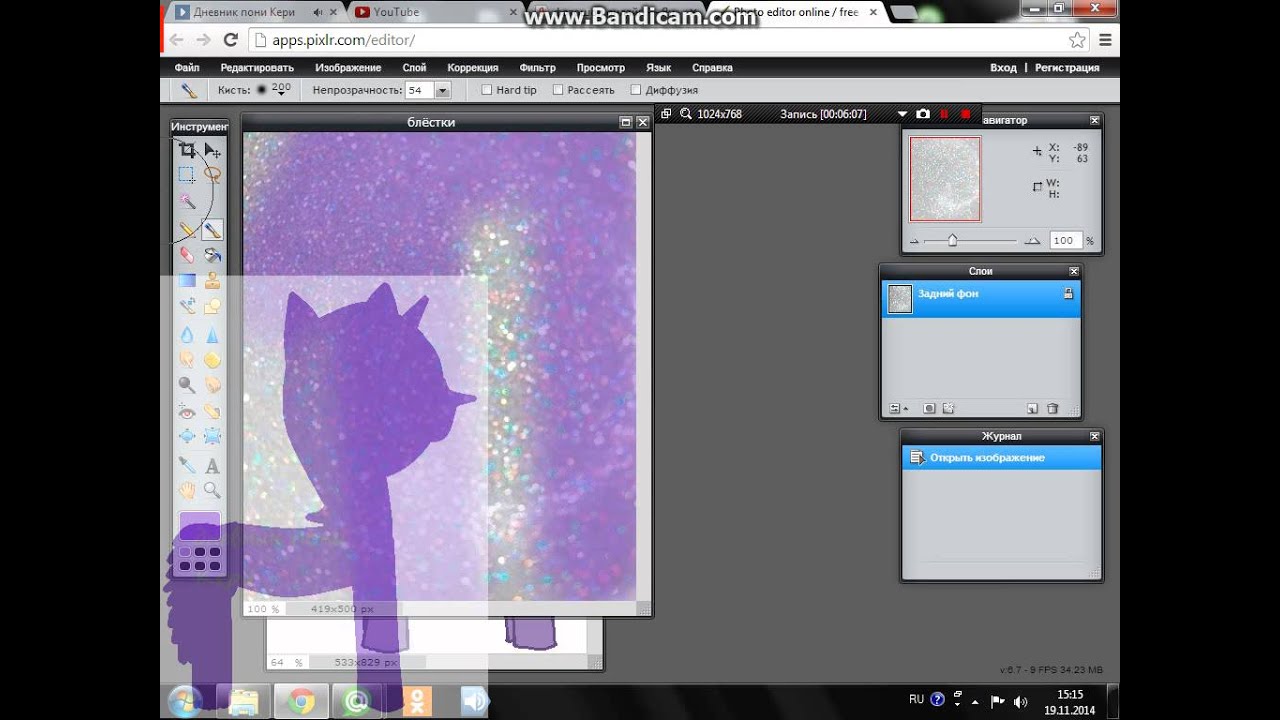Open Chrome hamburger menu
The width and height of the screenshot is (1280, 720).
[1105, 40]
